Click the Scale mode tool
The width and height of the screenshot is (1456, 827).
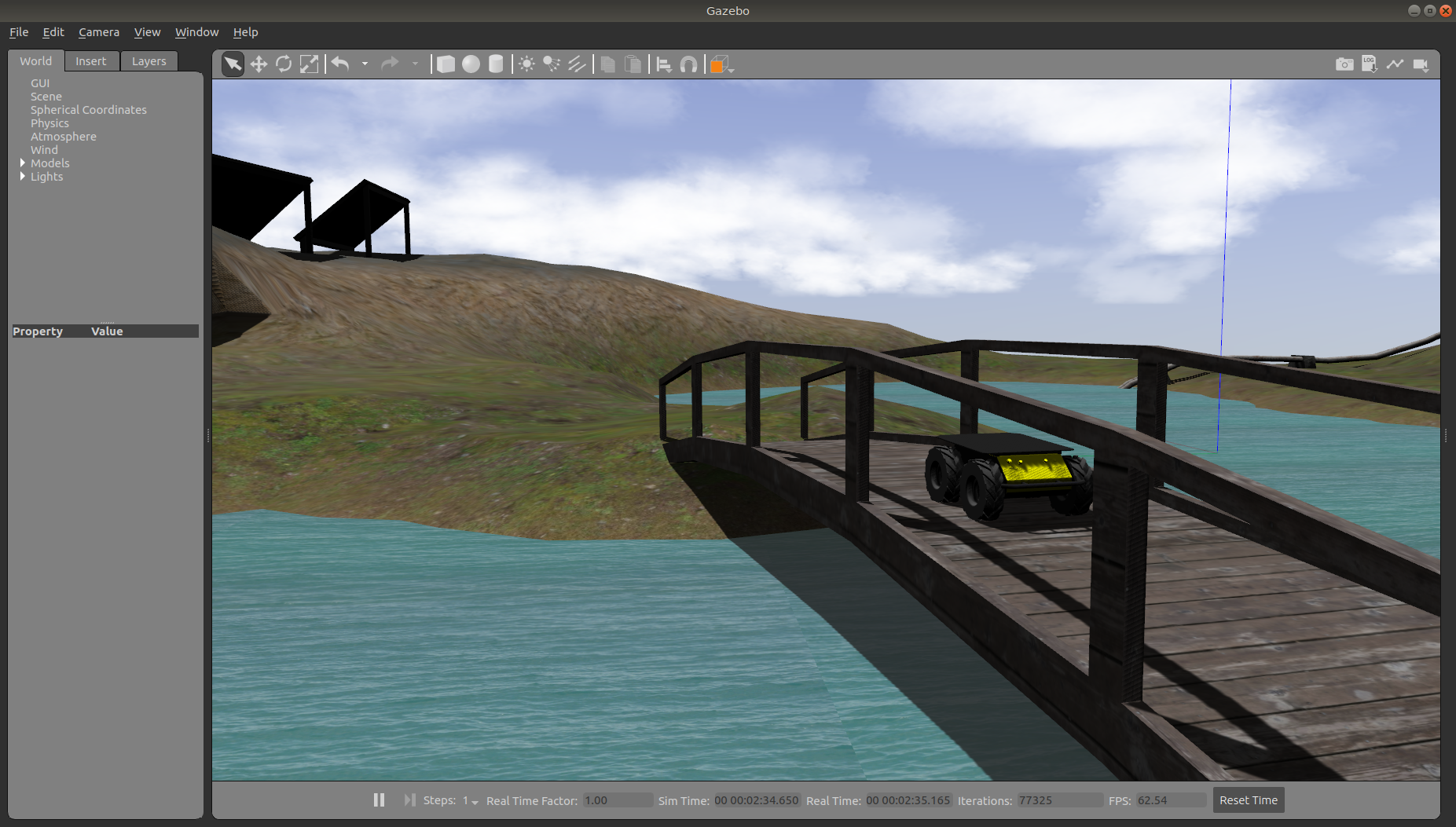(310, 64)
